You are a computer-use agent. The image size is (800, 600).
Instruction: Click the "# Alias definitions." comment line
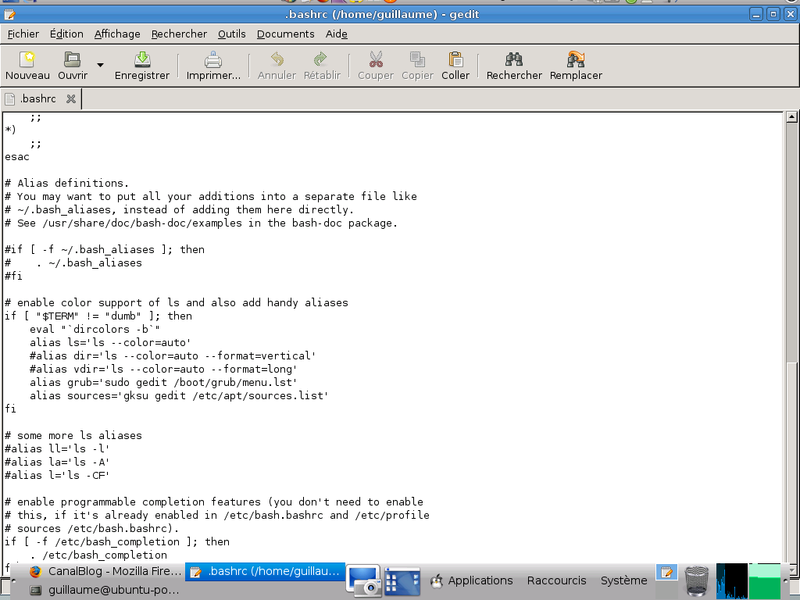point(67,183)
